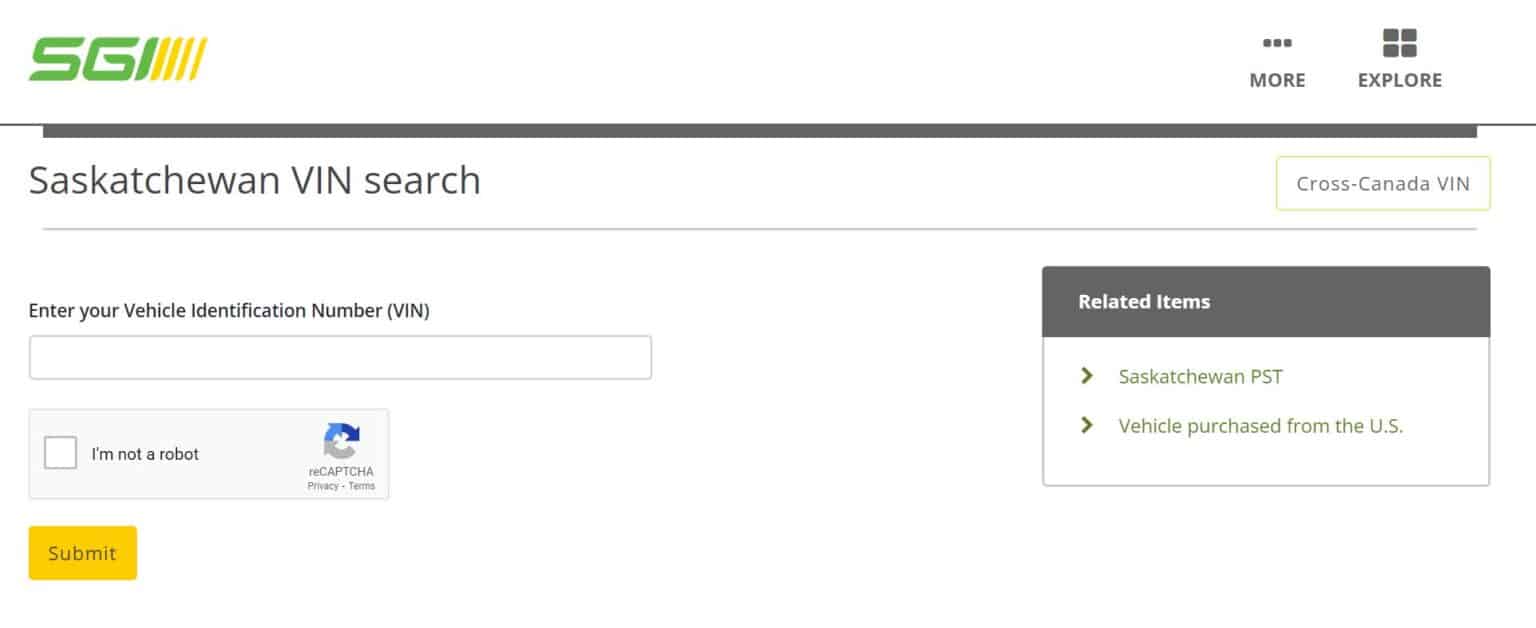Open the three-dot MORE icon
1536x628 pixels.
[x=1277, y=43]
